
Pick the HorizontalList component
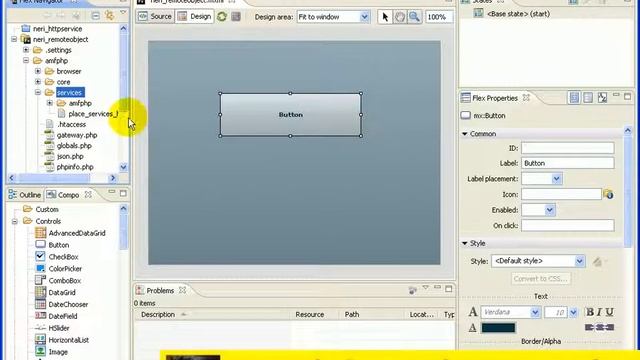click(68, 340)
